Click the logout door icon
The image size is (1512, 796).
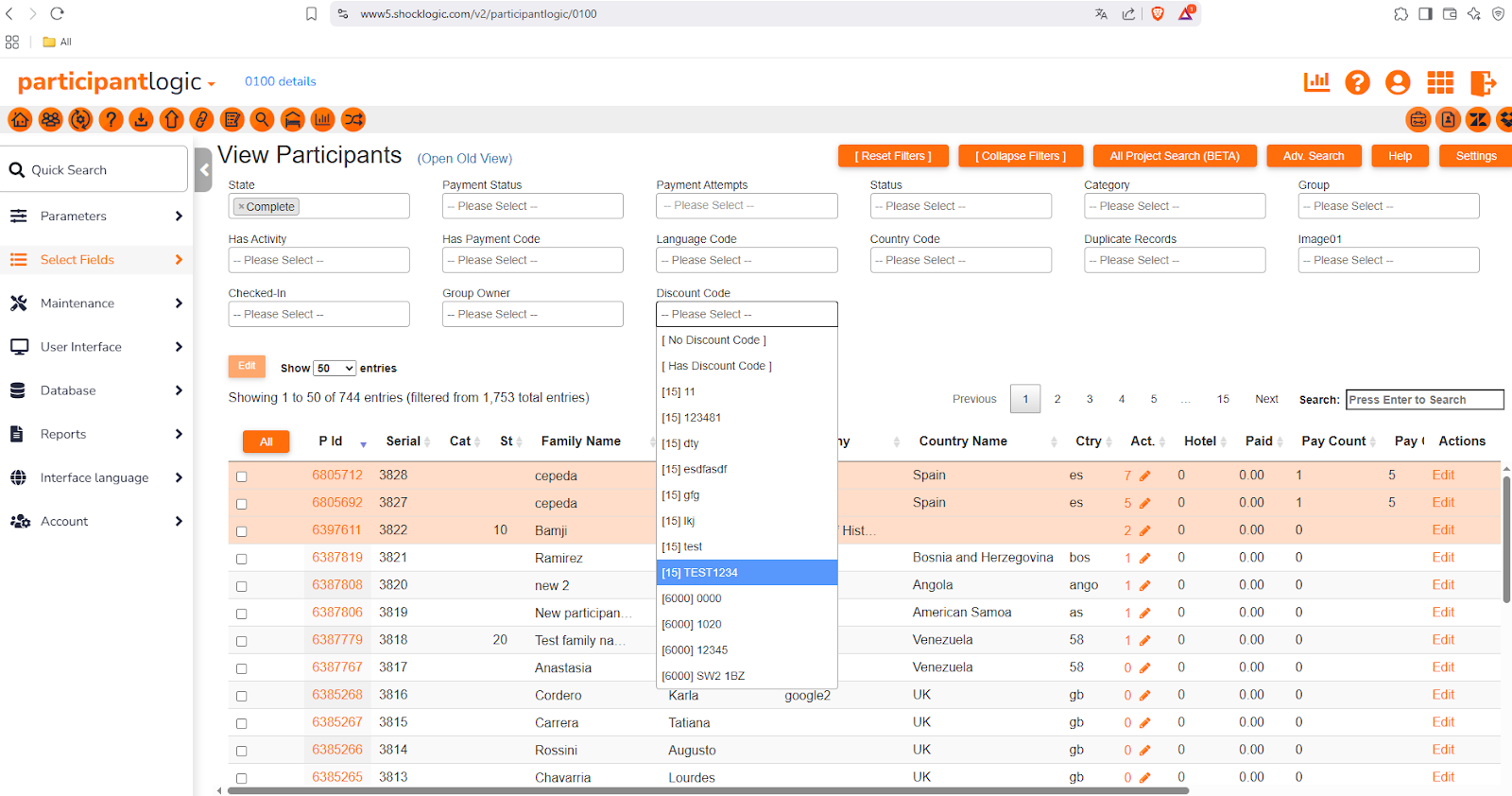pos(1483,83)
